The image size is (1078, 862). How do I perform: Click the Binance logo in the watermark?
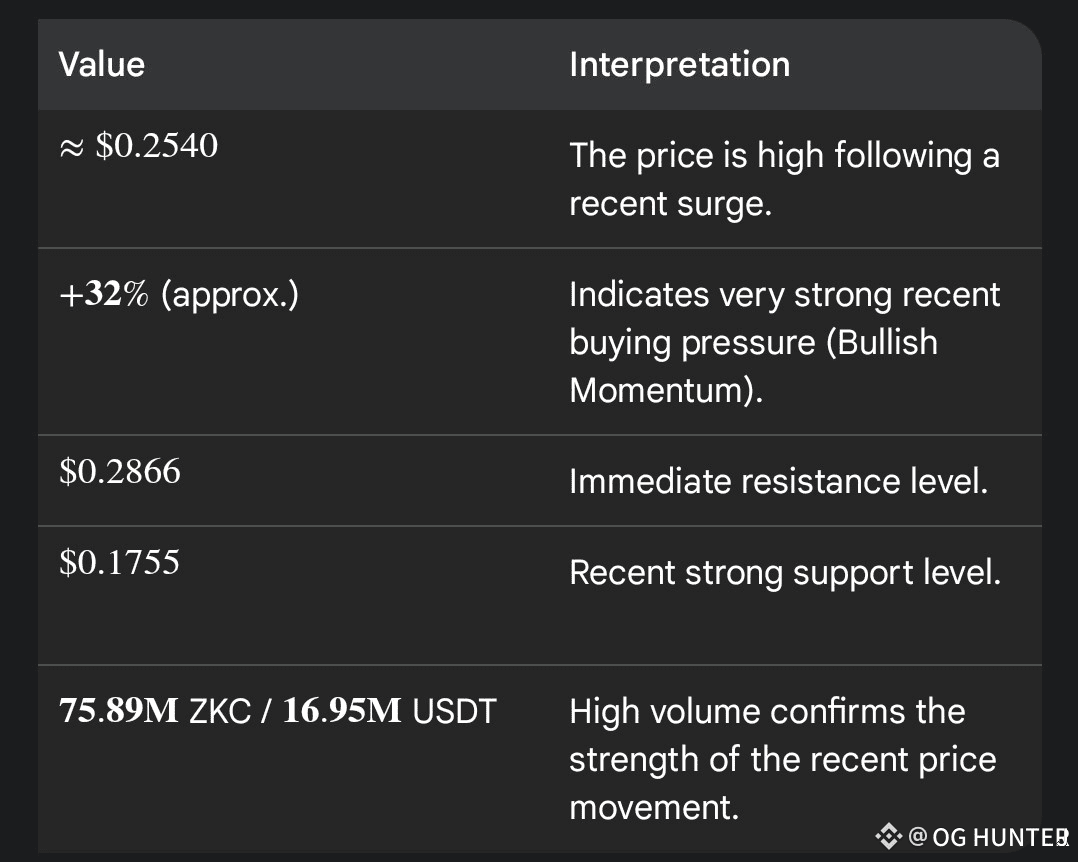coord(888,836)
